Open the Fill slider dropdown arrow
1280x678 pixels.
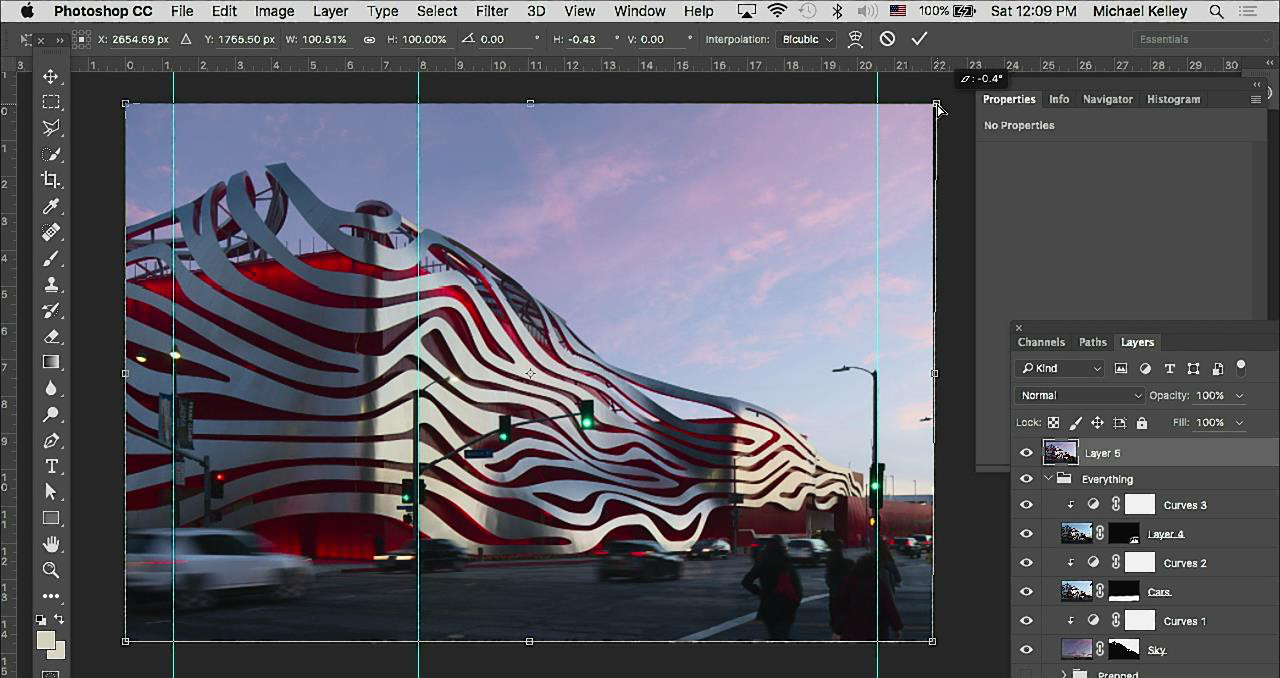[x=1239, y=423]
